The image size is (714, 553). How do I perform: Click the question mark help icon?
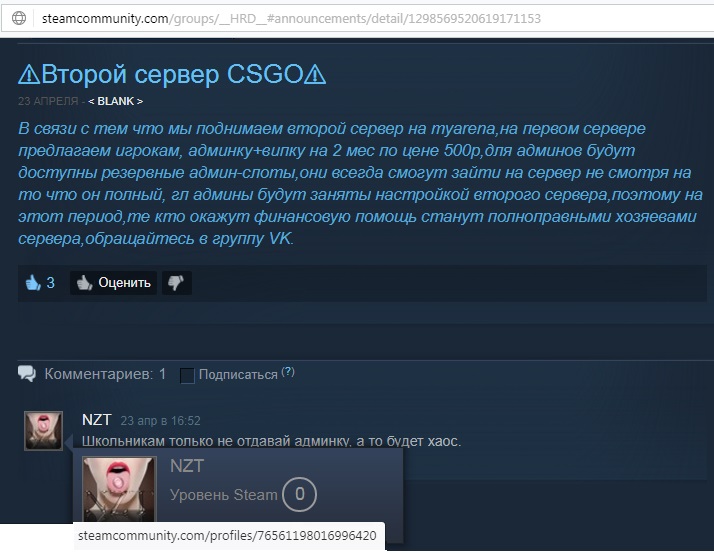(288, 372)
